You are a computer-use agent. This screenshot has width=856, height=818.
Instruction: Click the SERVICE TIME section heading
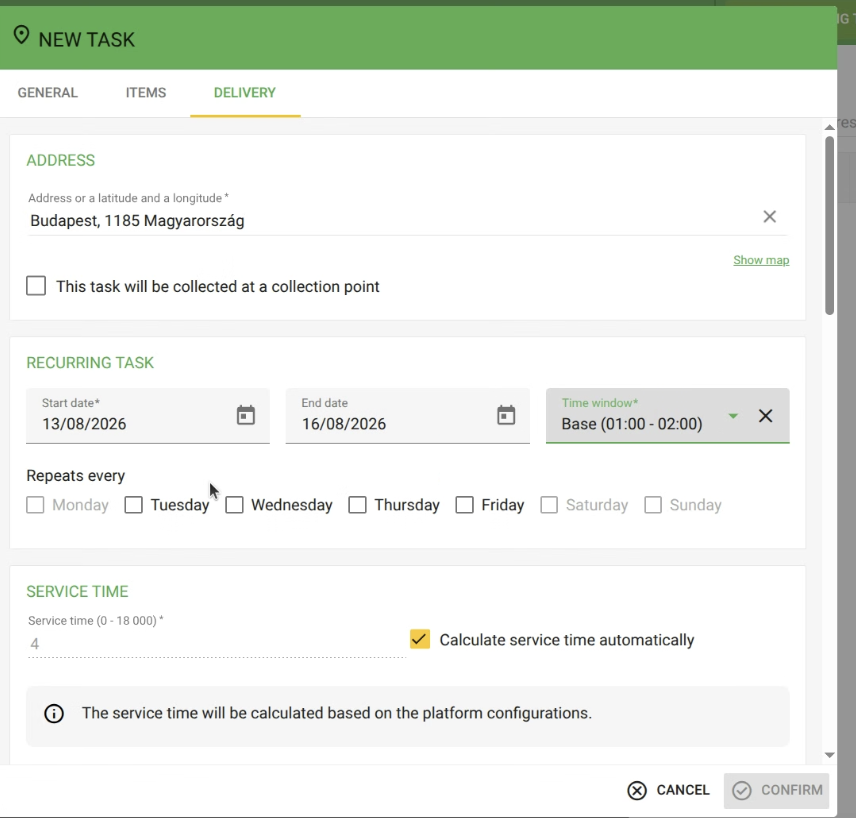click(x=78, y=591)
